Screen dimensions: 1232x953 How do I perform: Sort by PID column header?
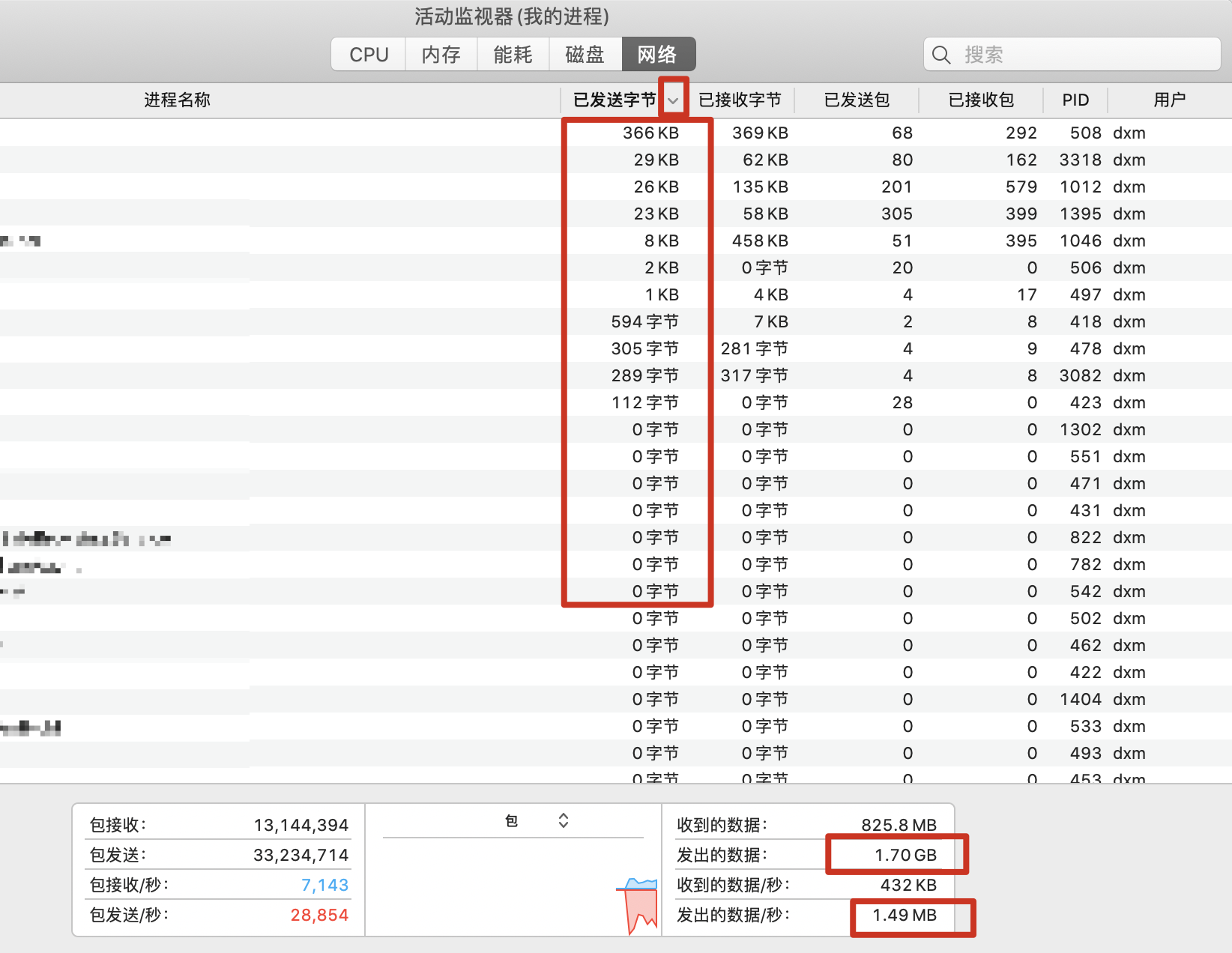[x=1075, y=100]
